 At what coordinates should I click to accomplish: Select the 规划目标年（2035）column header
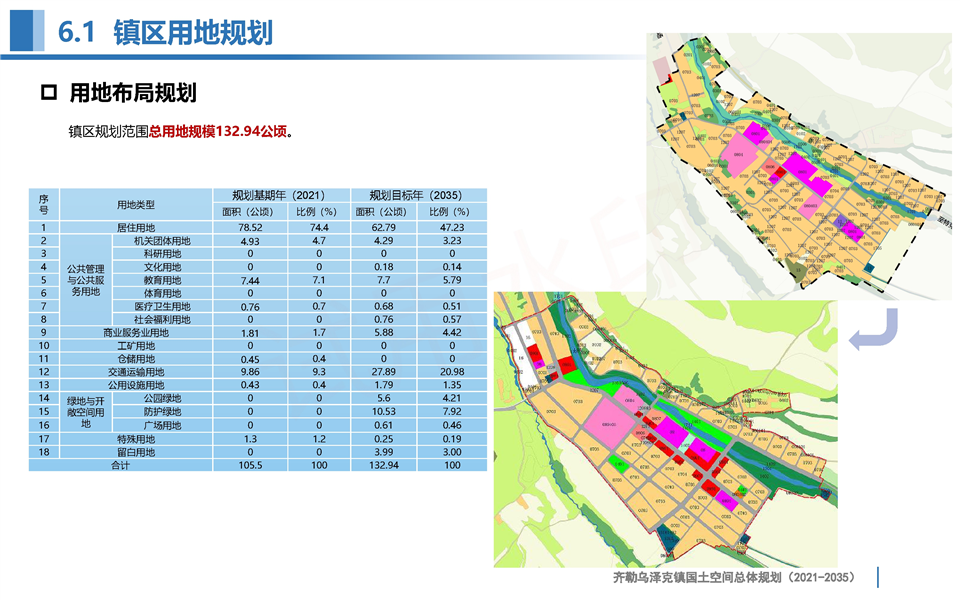(x=420, y=195)
